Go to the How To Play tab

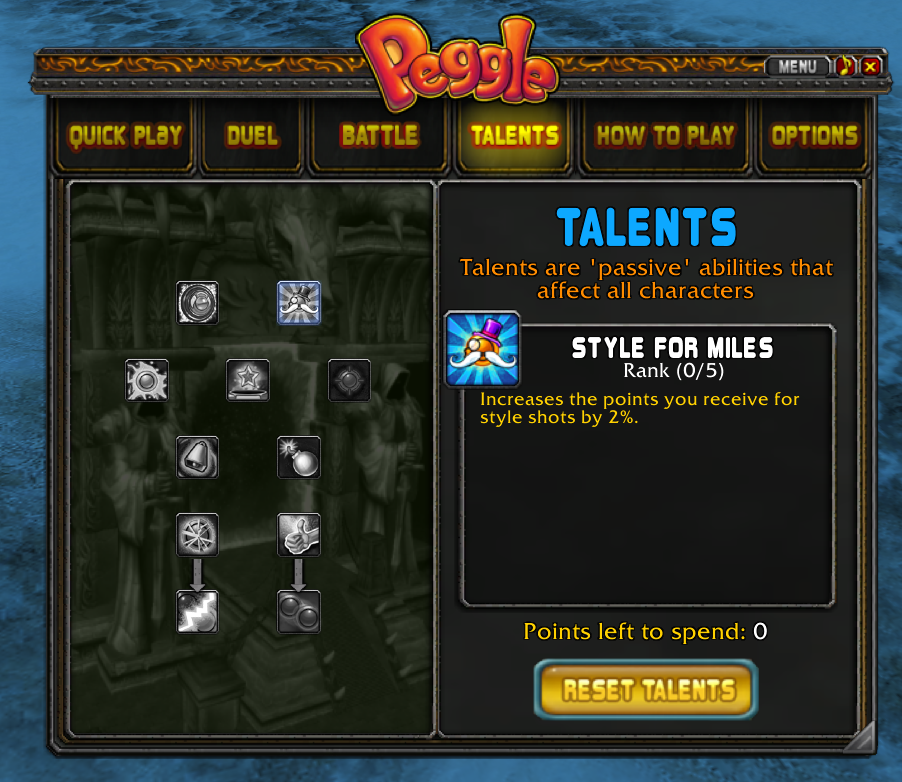point(665,136)
